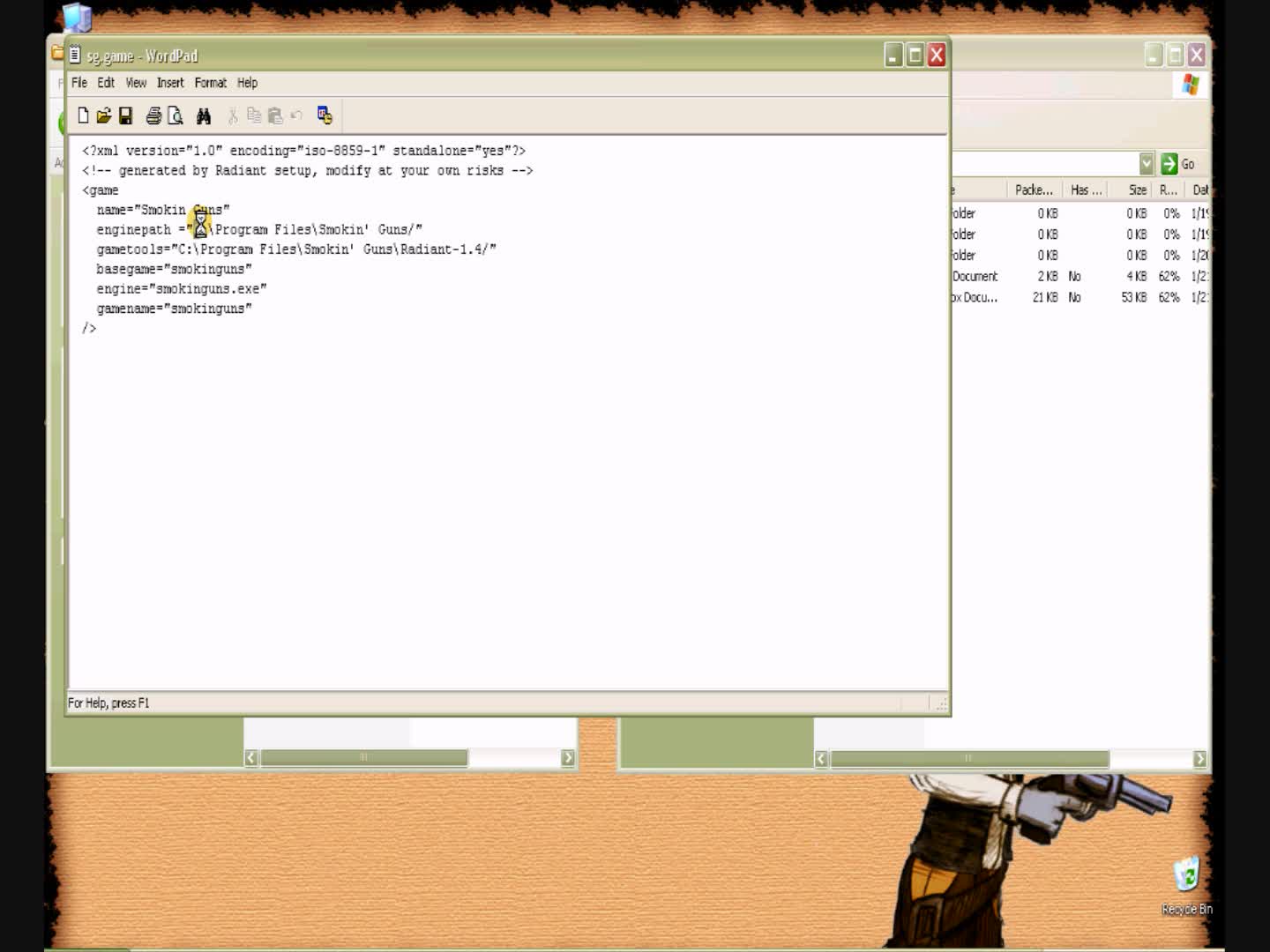1270x952 pixels.
Task: Select the Find (binoculars) toolbar icon
Action: (204, 115)
